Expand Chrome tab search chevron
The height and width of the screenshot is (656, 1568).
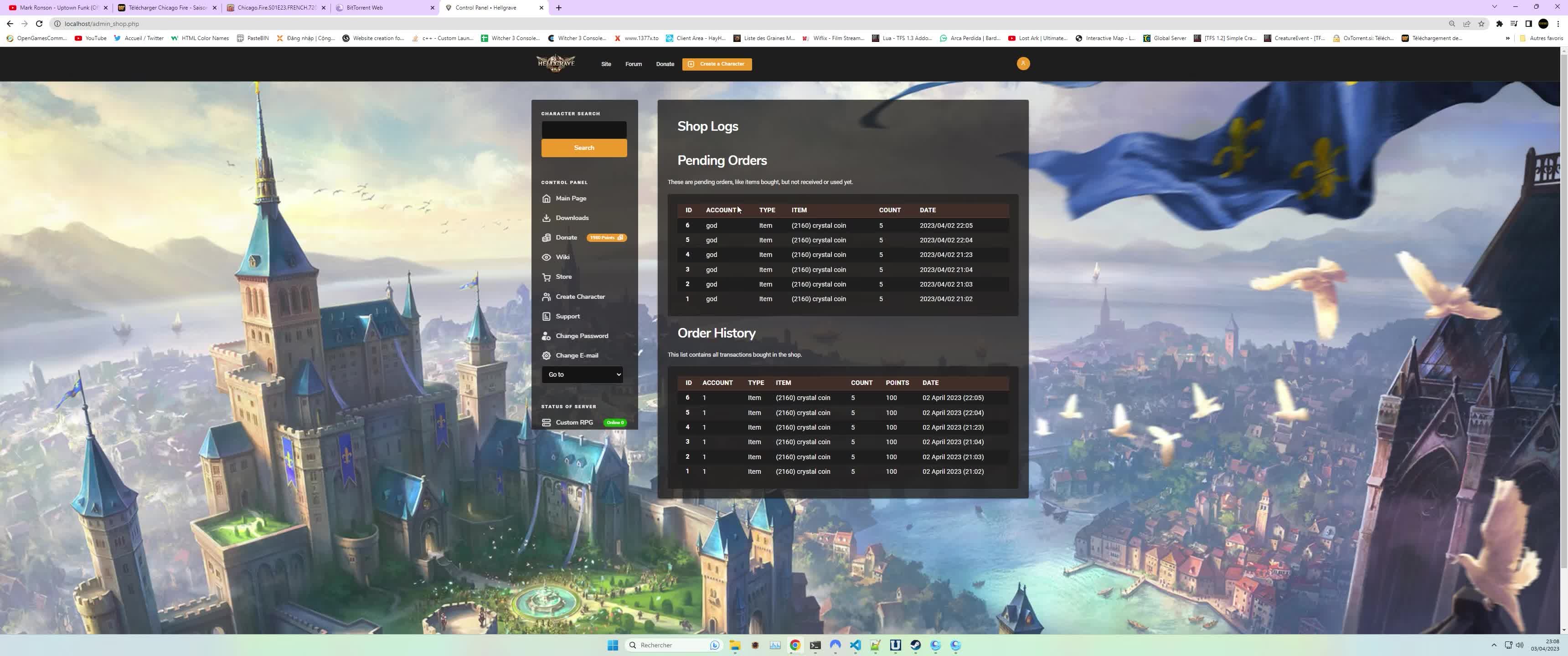(1494, 7)
